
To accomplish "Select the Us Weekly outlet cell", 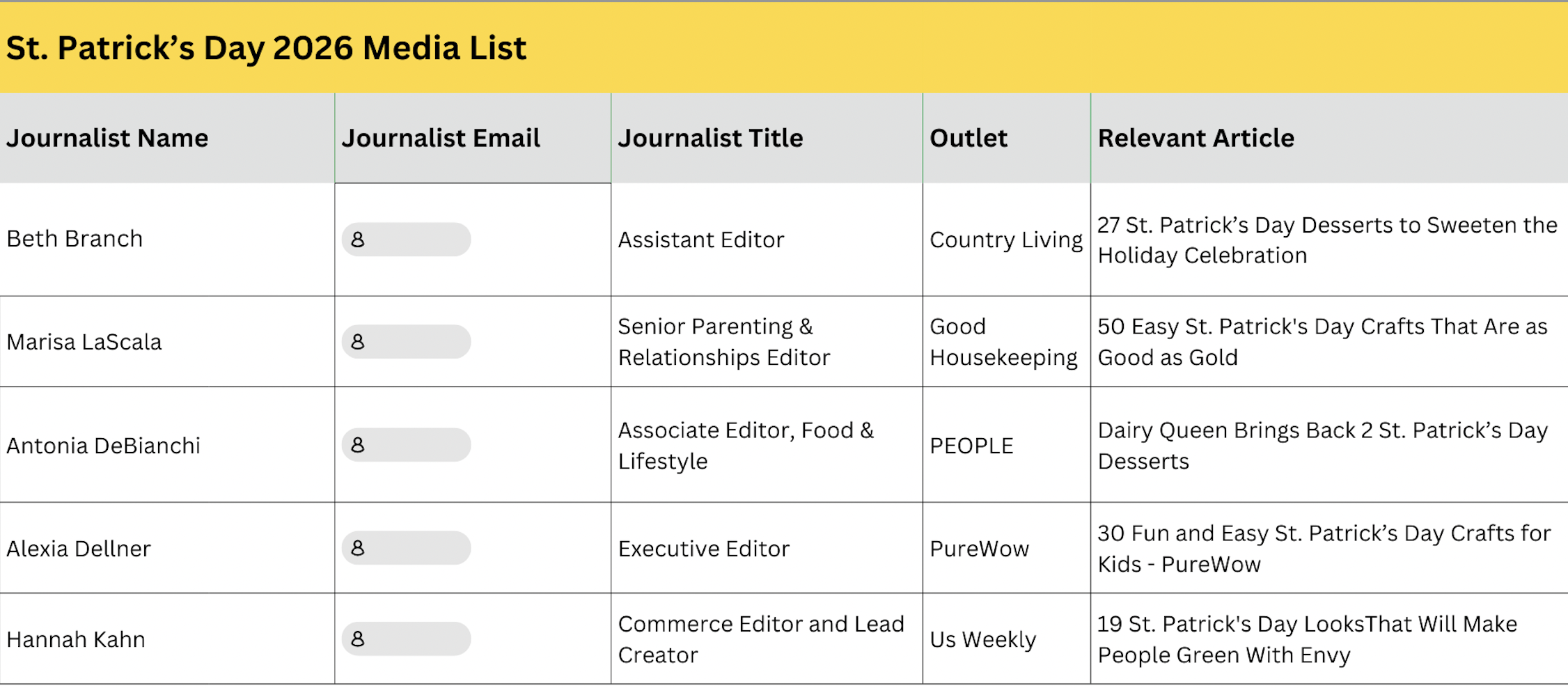I will (x=982, y=639).
